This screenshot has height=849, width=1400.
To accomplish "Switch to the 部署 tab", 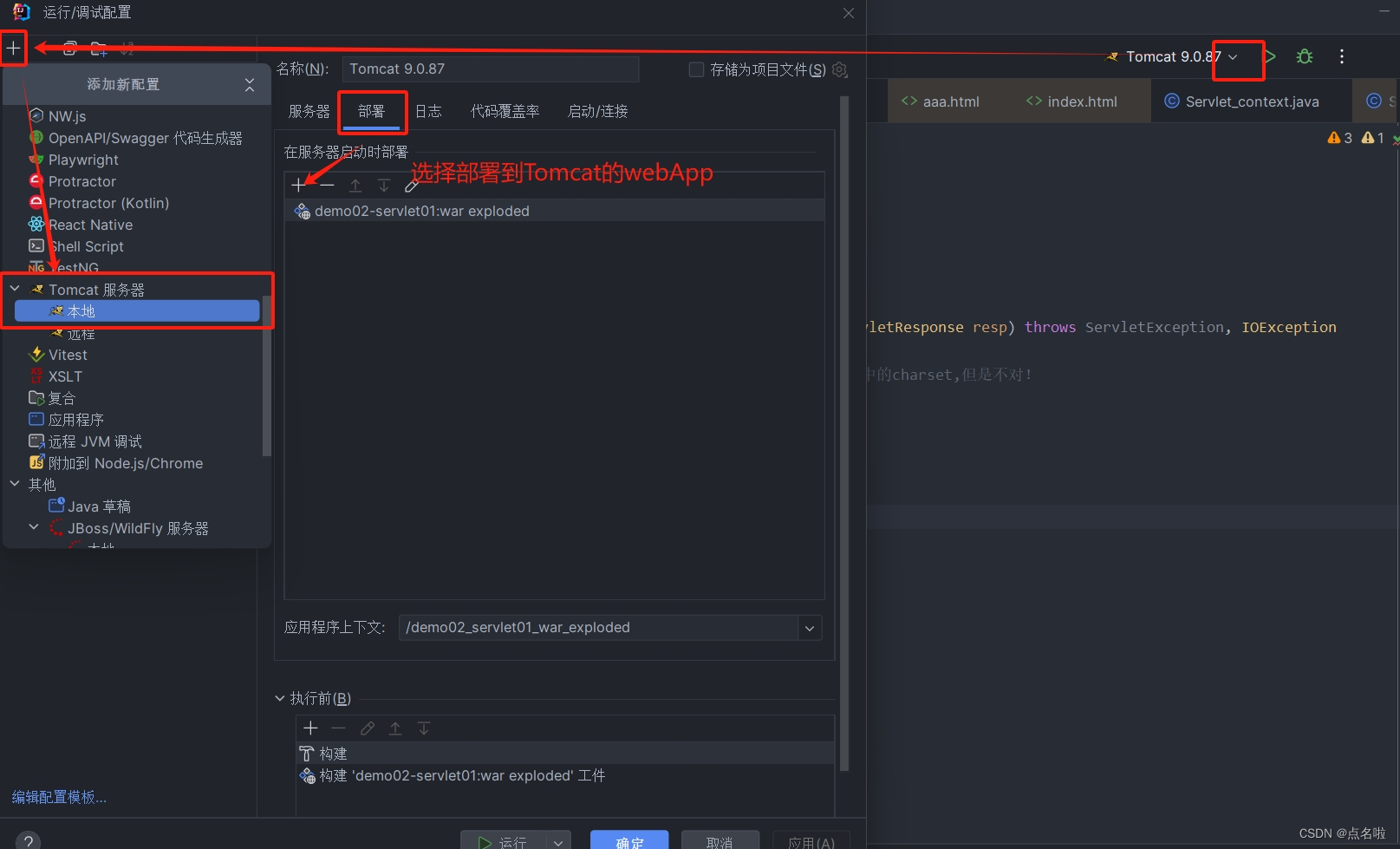I will [x=371, y=111].
